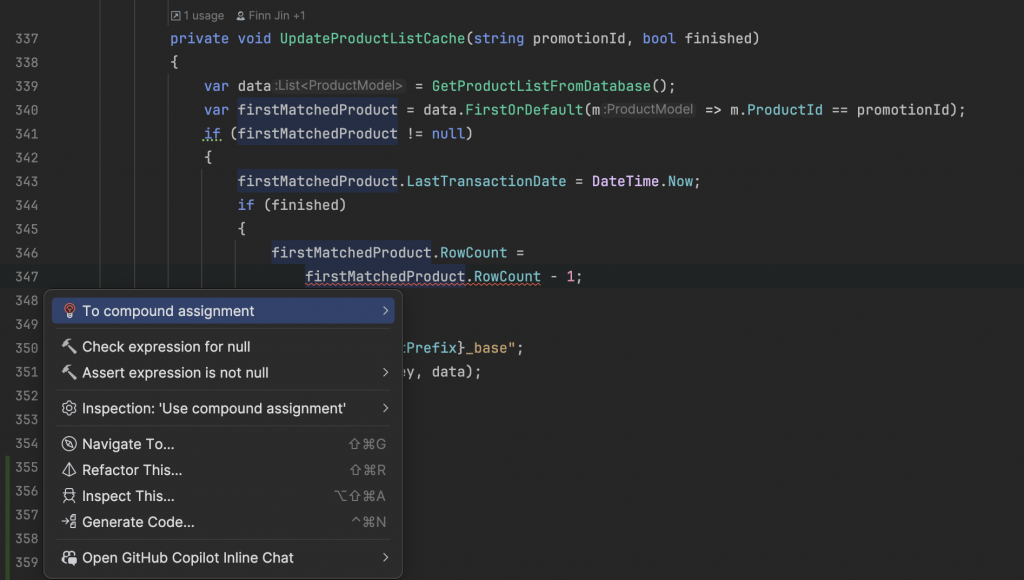Select Navigate To... menu entry

click(x=223, y=443)
